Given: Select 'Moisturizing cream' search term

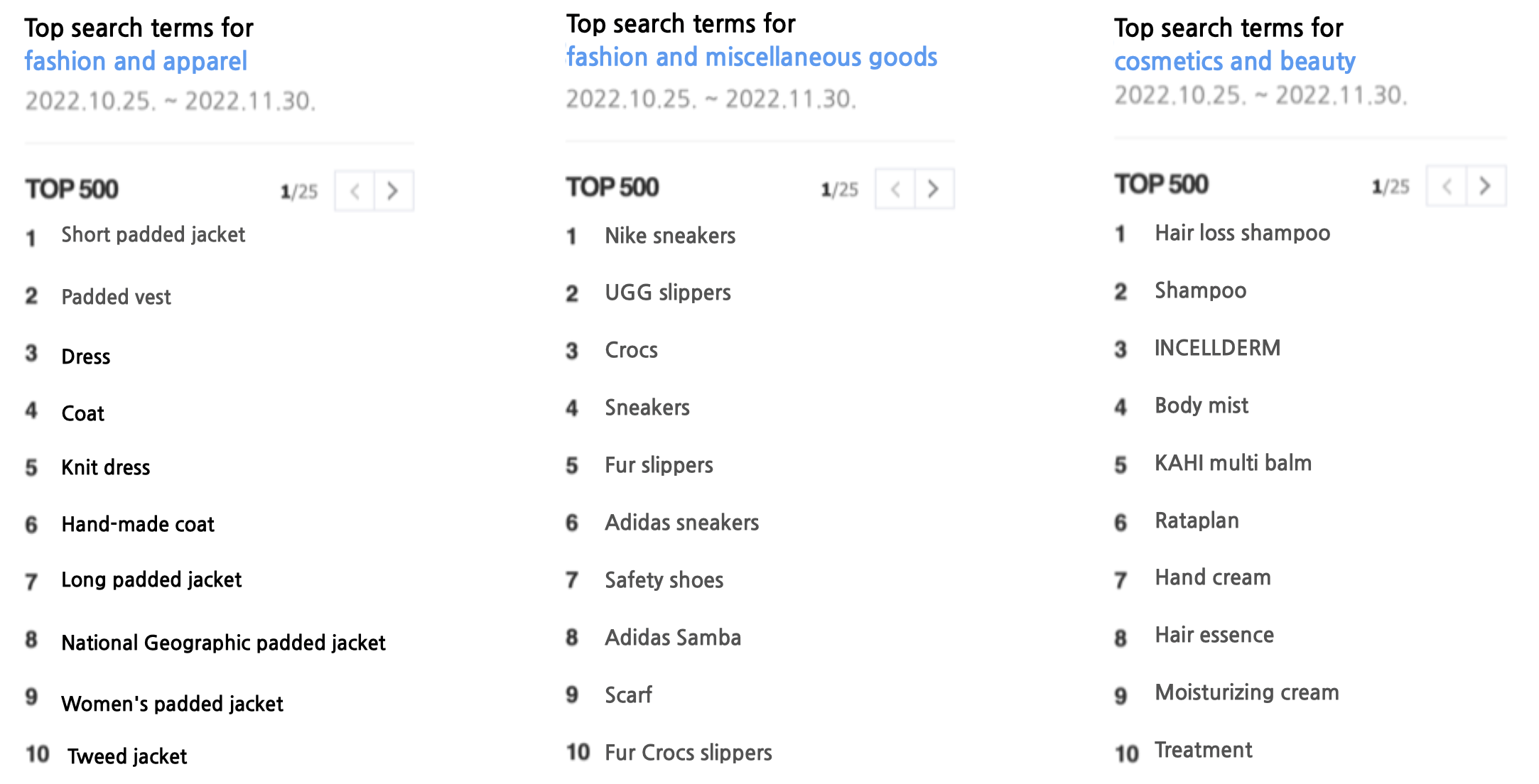Looking at the screenshot, I should coord(1246,692).
